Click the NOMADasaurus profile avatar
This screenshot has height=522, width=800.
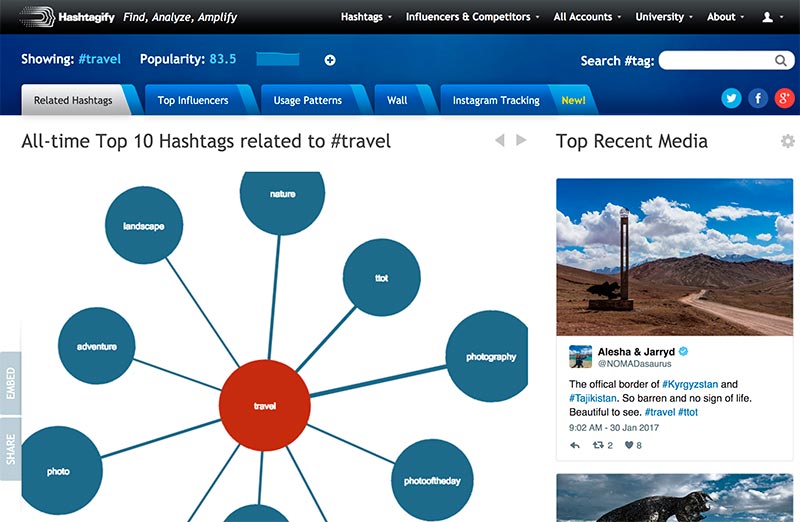581,357
